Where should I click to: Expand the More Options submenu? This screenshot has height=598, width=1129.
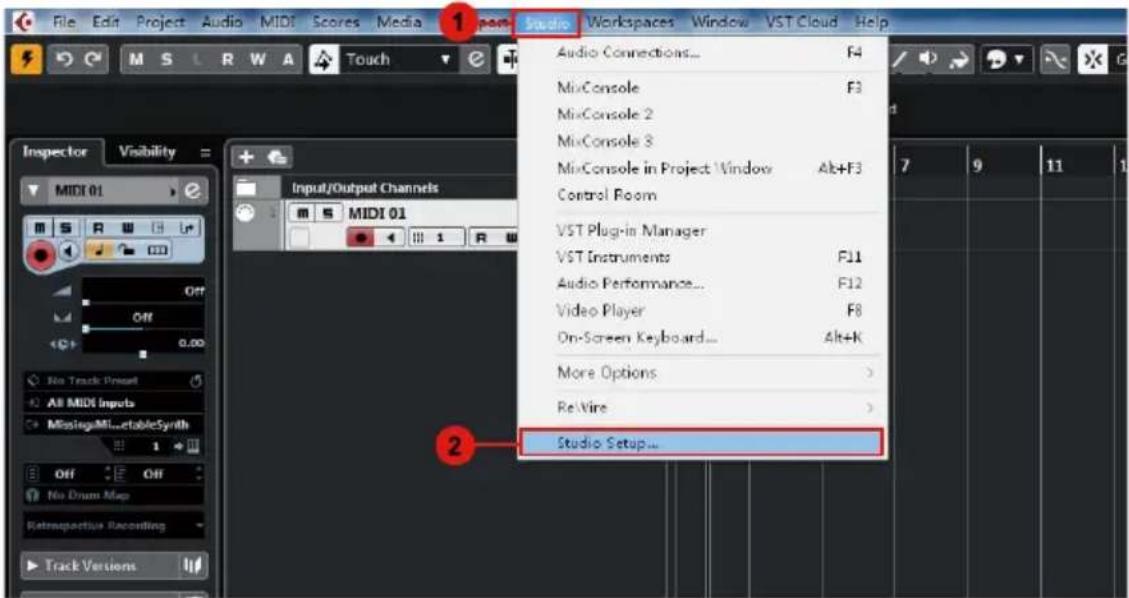702,373
